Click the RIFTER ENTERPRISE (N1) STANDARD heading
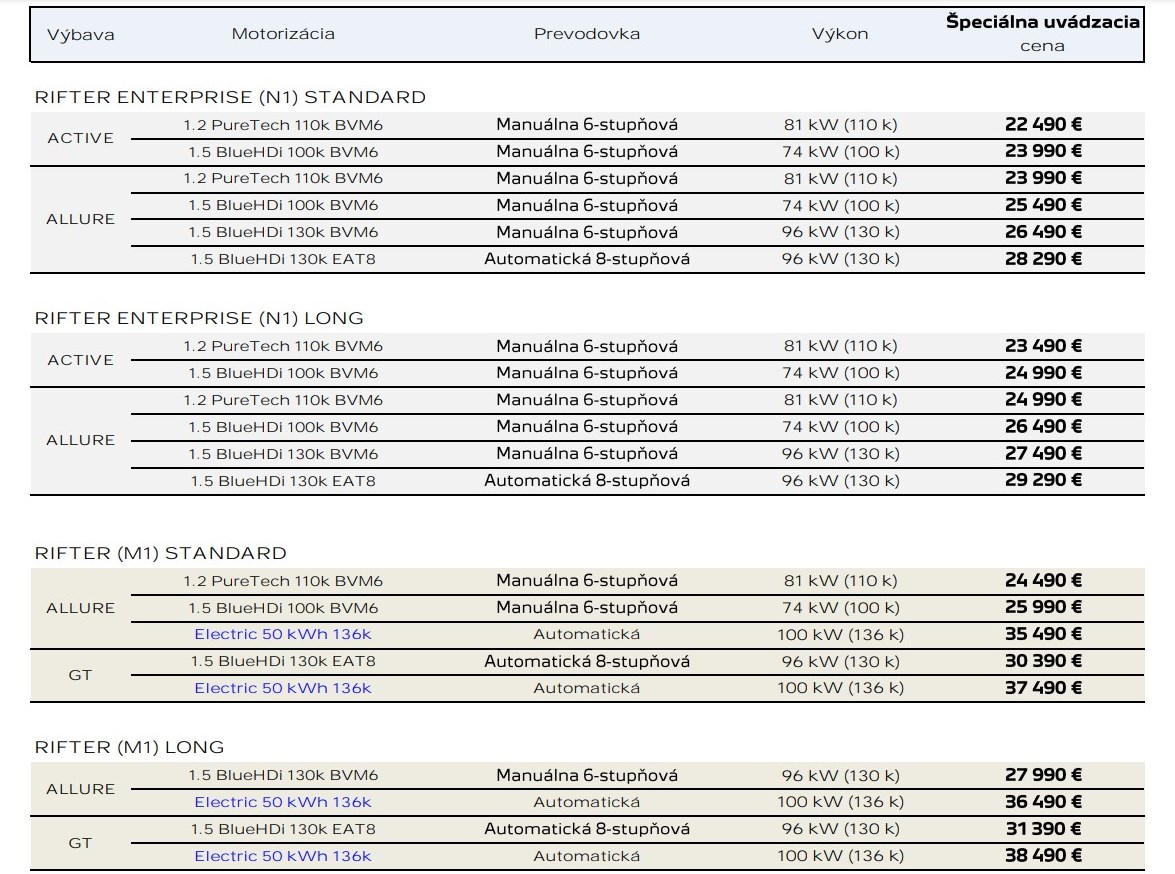Screen dimensions: 1175x874 pyautogui.click(x=230, y=97)
